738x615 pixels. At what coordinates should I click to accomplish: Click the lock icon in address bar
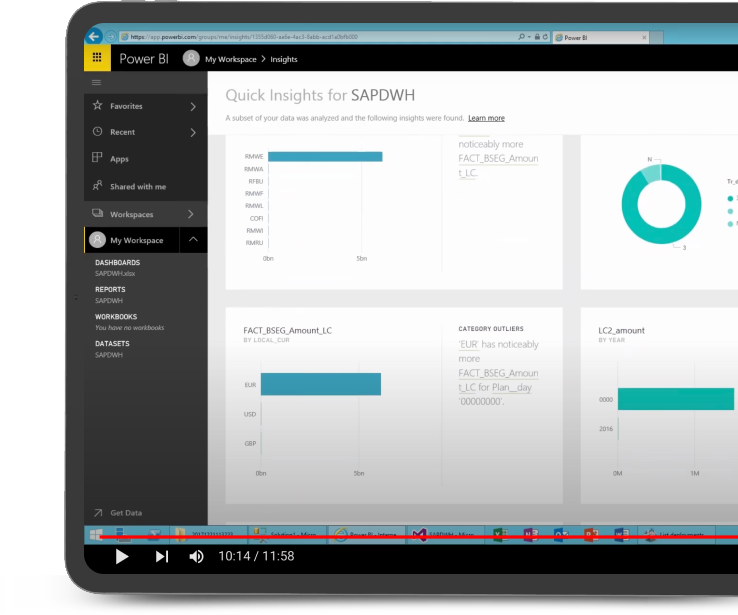(x=537, y=37)
